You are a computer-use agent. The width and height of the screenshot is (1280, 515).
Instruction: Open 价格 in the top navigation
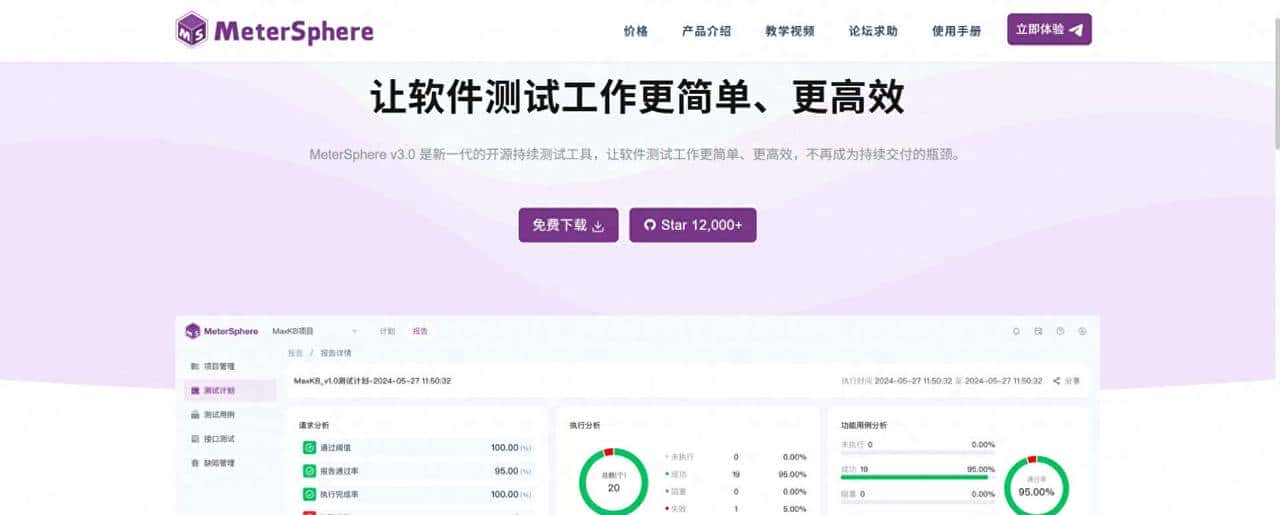[636, 31]
